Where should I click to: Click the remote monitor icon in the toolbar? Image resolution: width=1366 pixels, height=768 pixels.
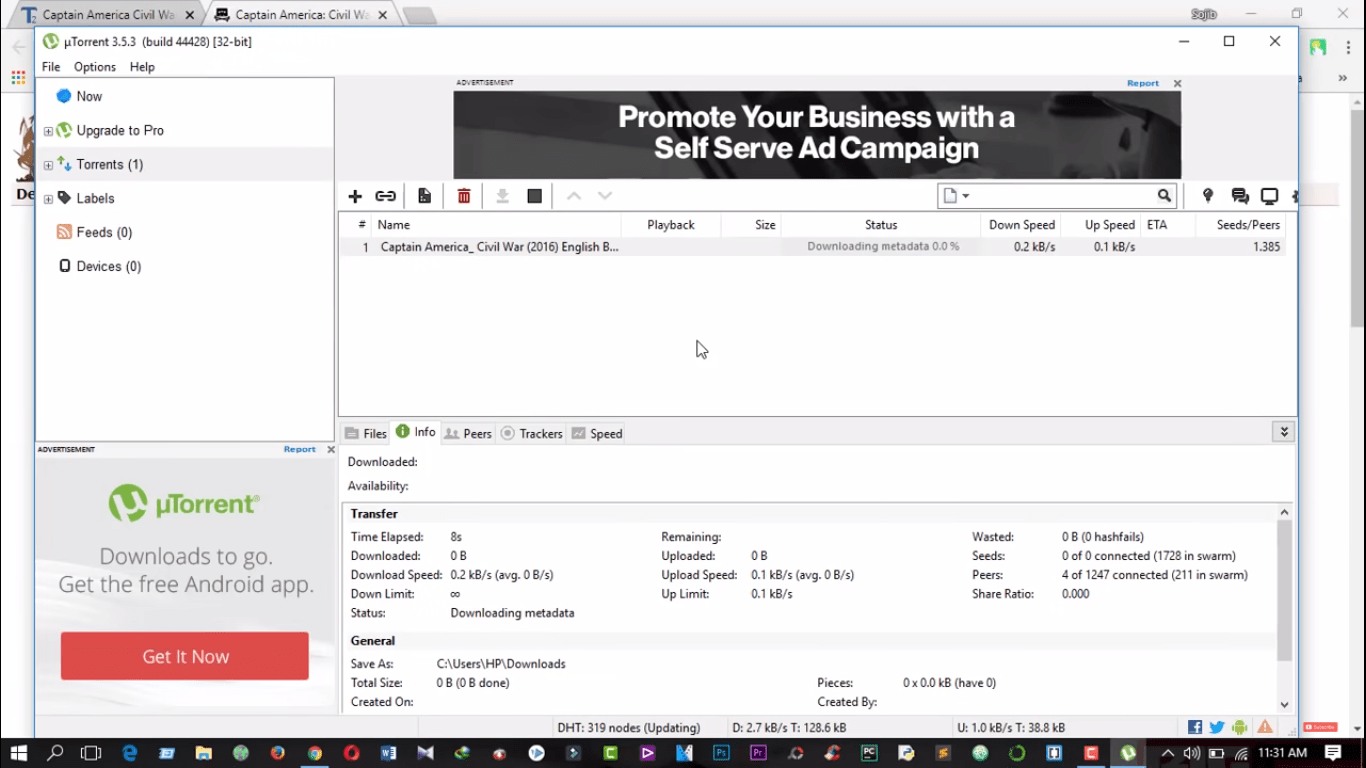(1270, 196)
